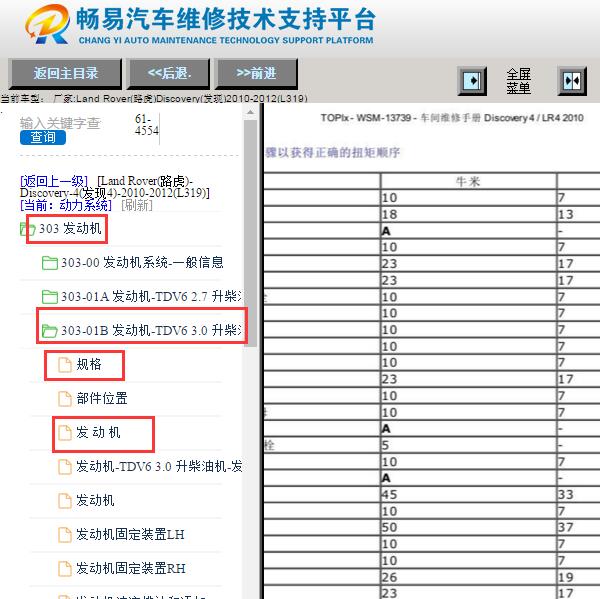
Task: Click the 刷新 refresh link
Action: (137, 205)
